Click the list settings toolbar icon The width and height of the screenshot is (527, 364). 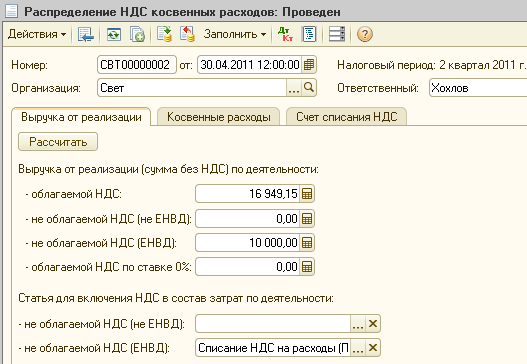point(337,34)
